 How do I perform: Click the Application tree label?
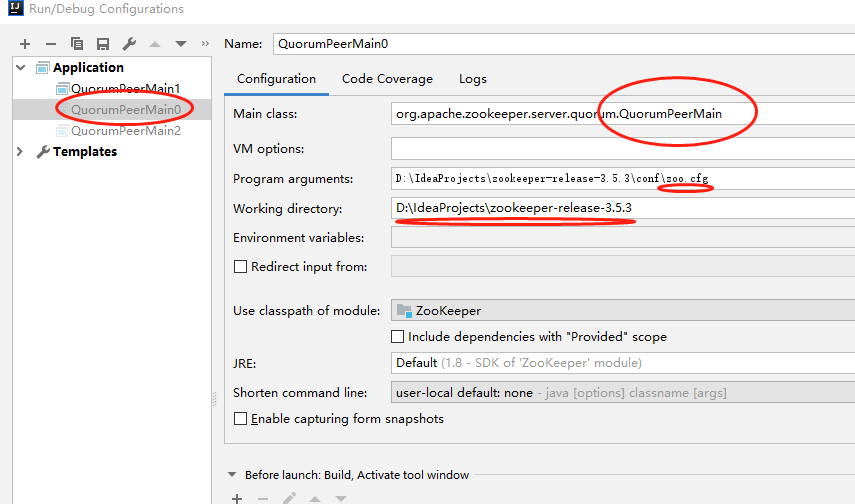pos(88,68)
